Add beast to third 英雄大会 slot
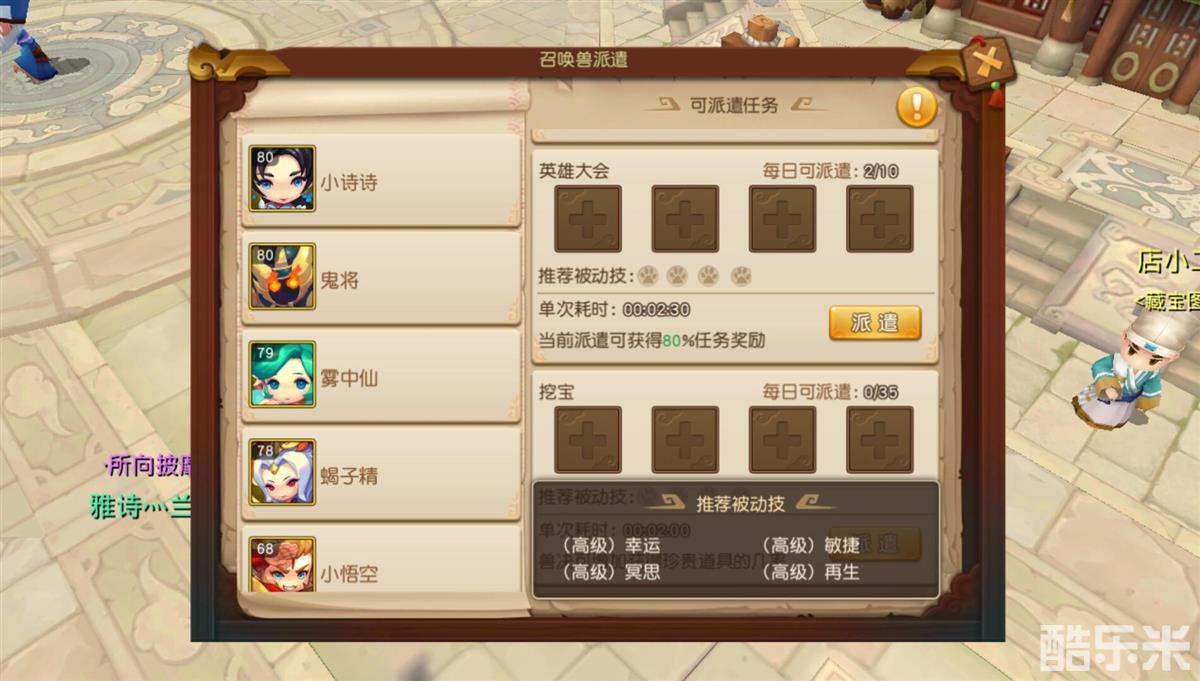The height and width of the screenshot is (681, 1200). tap(782, 218)
